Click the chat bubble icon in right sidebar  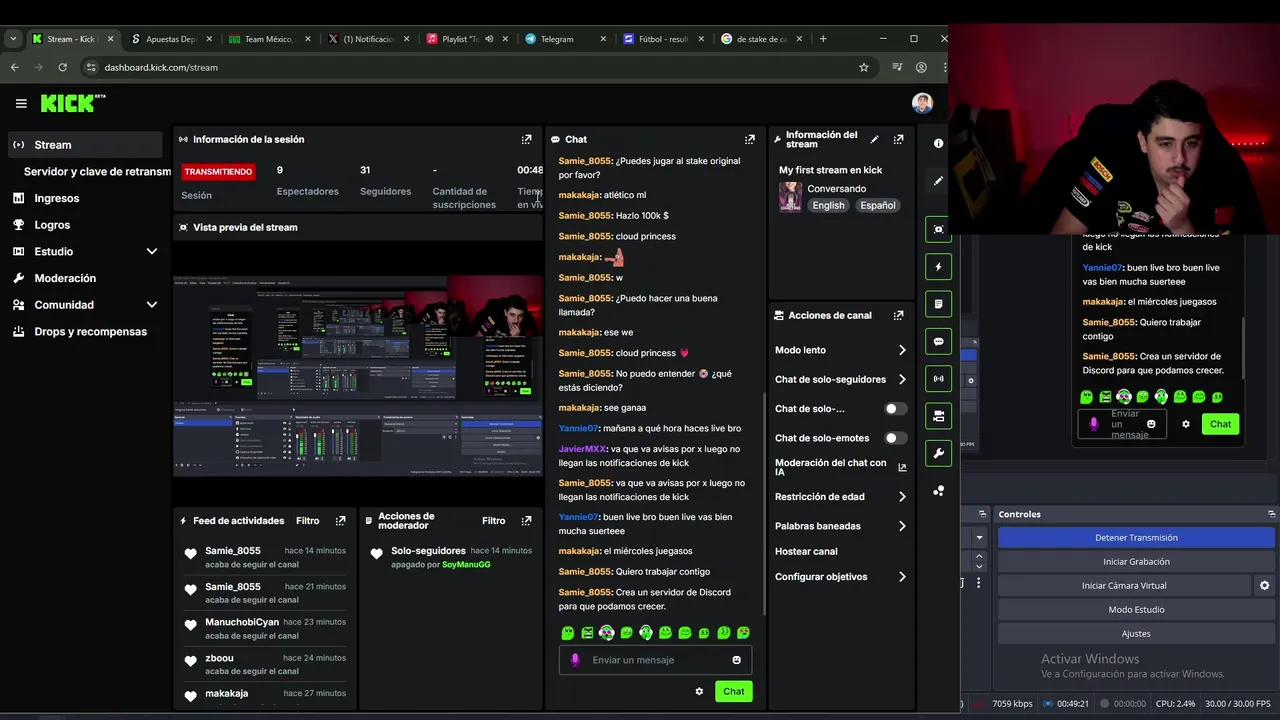(x=938, y=341)
